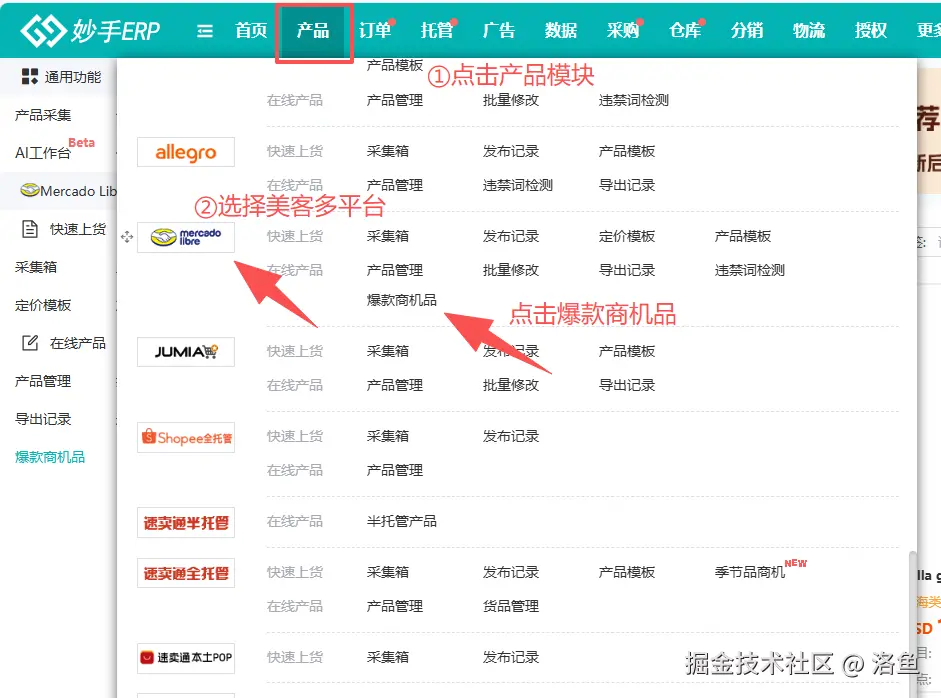
Task: Open the 仓库 menu
Action: click(x=685, y=30)
